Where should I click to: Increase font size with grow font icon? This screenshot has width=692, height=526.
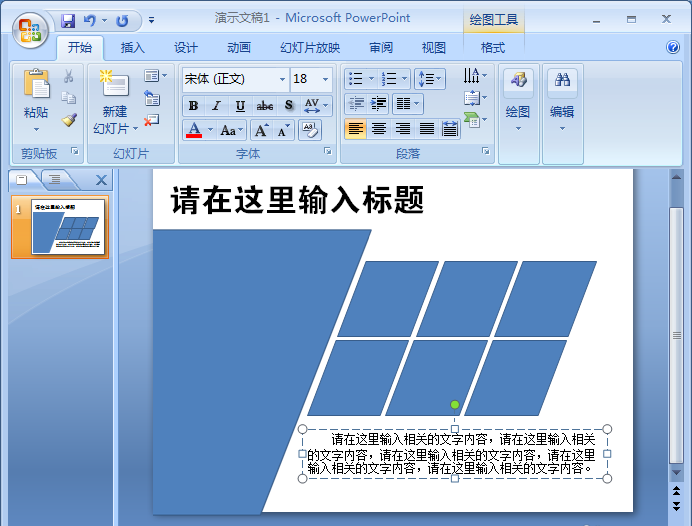point(260,130)
